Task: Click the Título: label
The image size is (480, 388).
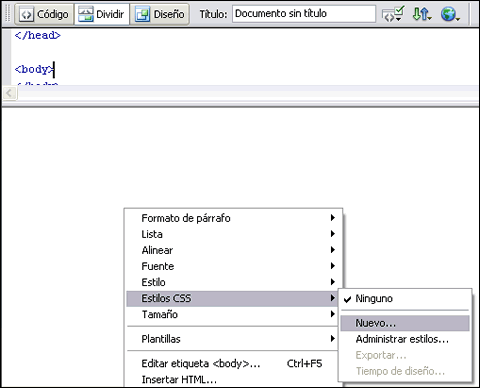Action: click(x=213, y=14)
